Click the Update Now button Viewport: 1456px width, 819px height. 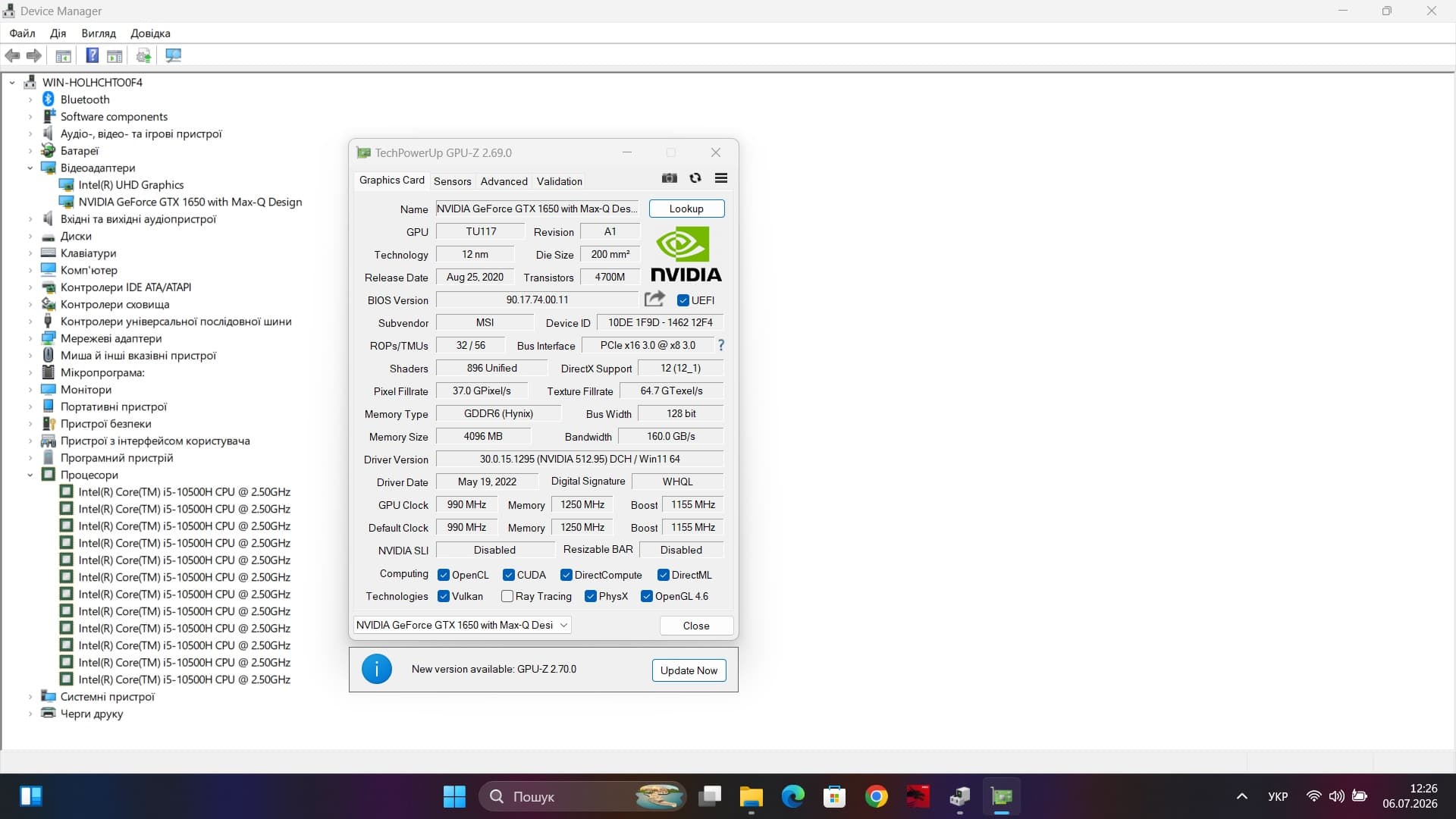point(689,670)
